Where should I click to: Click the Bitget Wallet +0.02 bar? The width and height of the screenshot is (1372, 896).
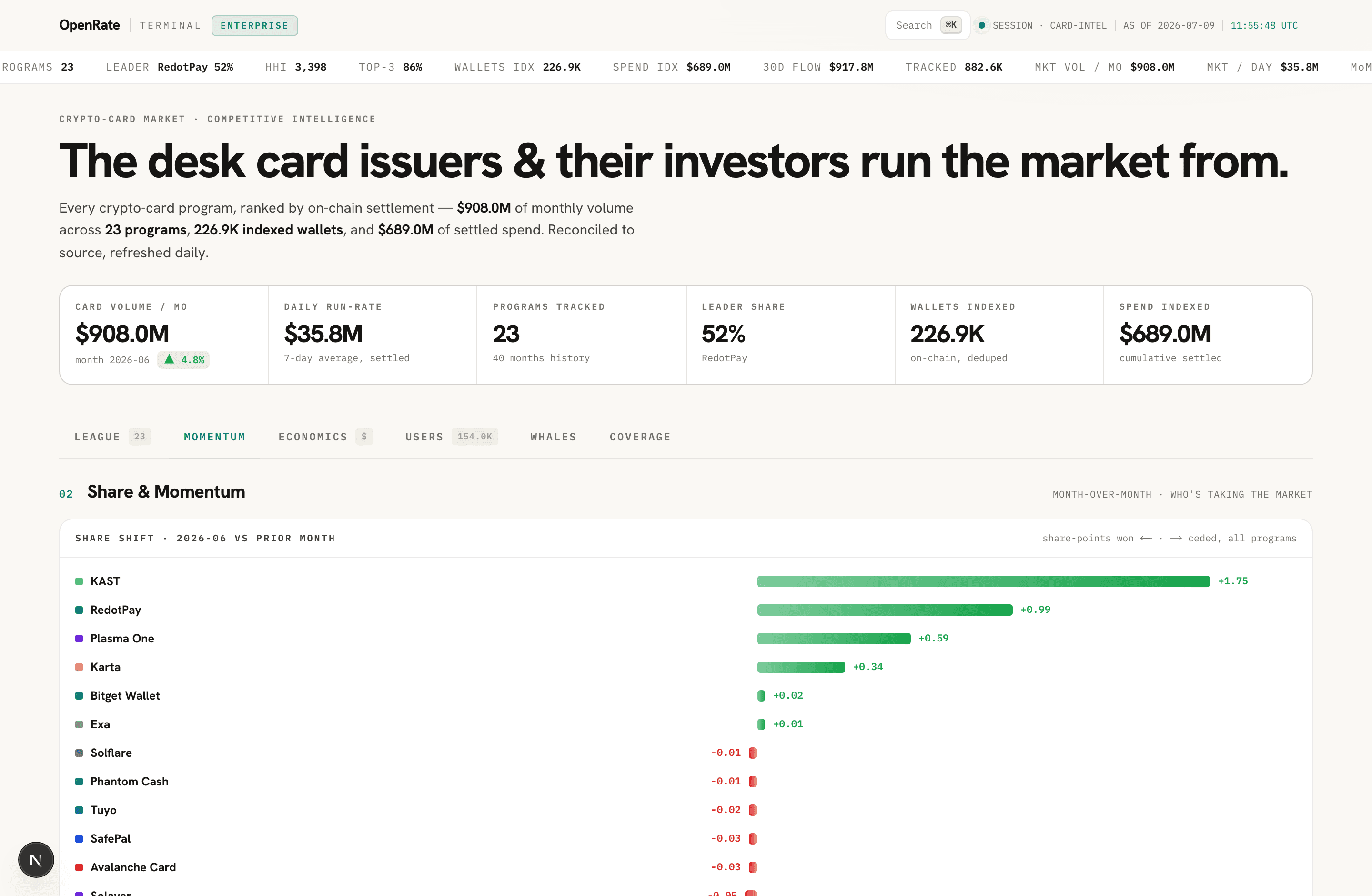tap(761, 696)
